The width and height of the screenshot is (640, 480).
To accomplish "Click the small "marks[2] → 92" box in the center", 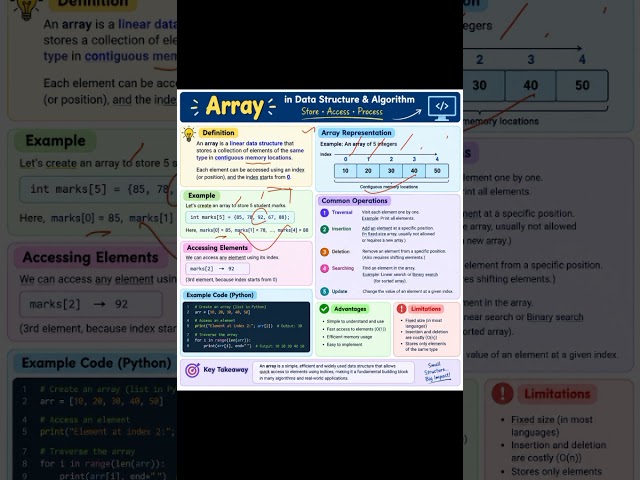I will point(217,269).
